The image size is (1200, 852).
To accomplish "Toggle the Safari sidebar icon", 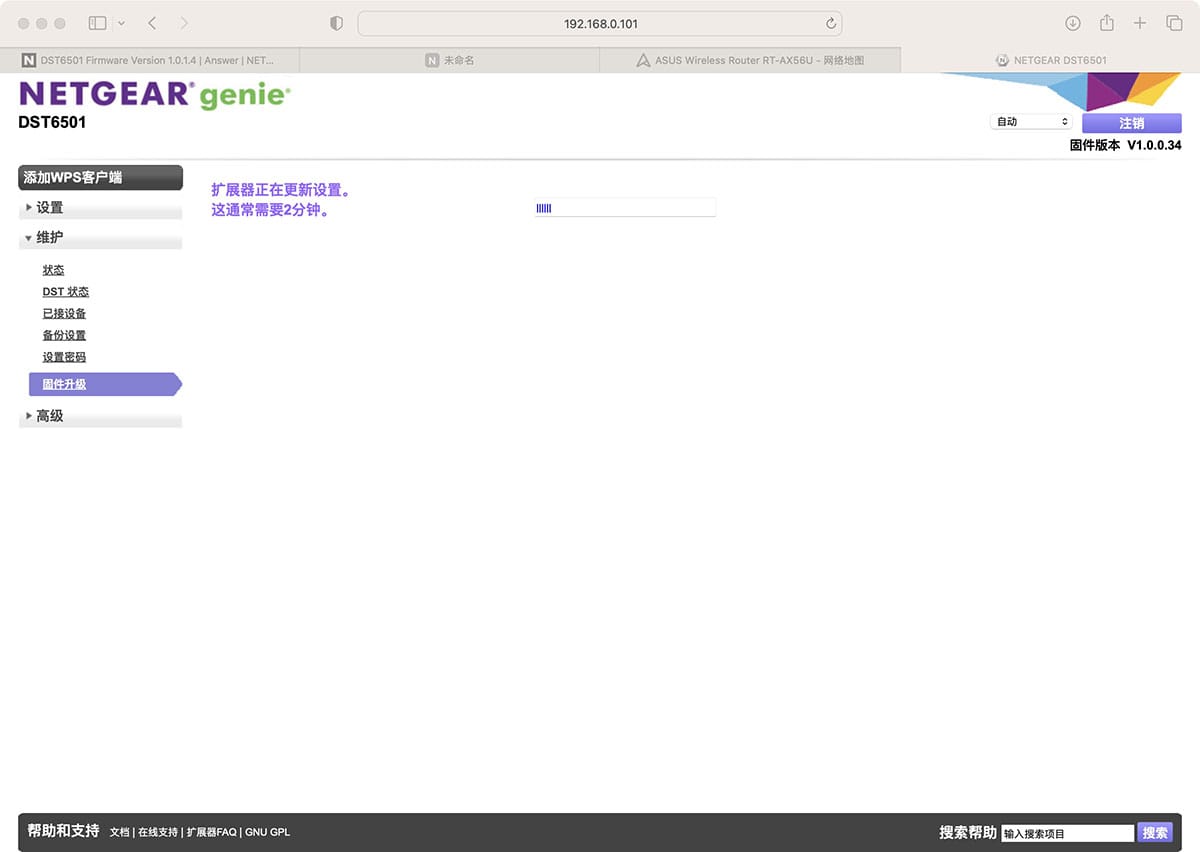I will pyautogui.click(x=97, y=23).
